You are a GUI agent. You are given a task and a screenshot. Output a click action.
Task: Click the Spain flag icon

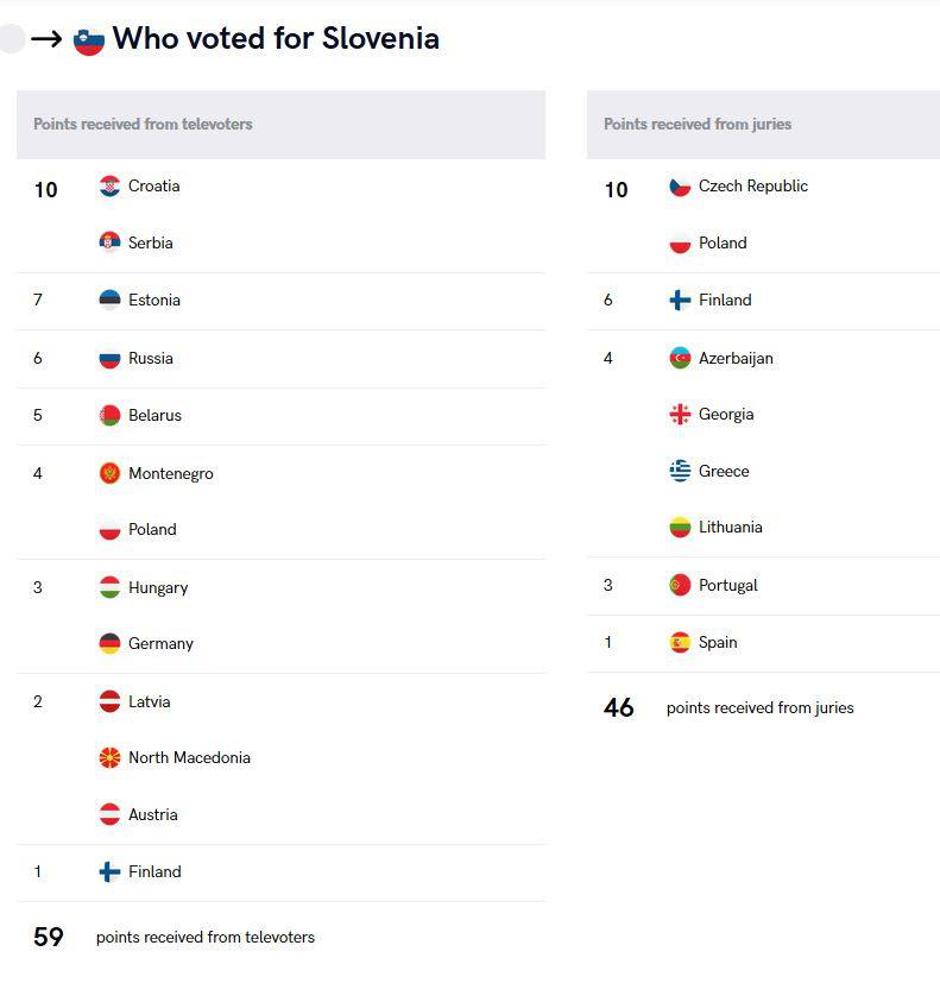[680, 643]
